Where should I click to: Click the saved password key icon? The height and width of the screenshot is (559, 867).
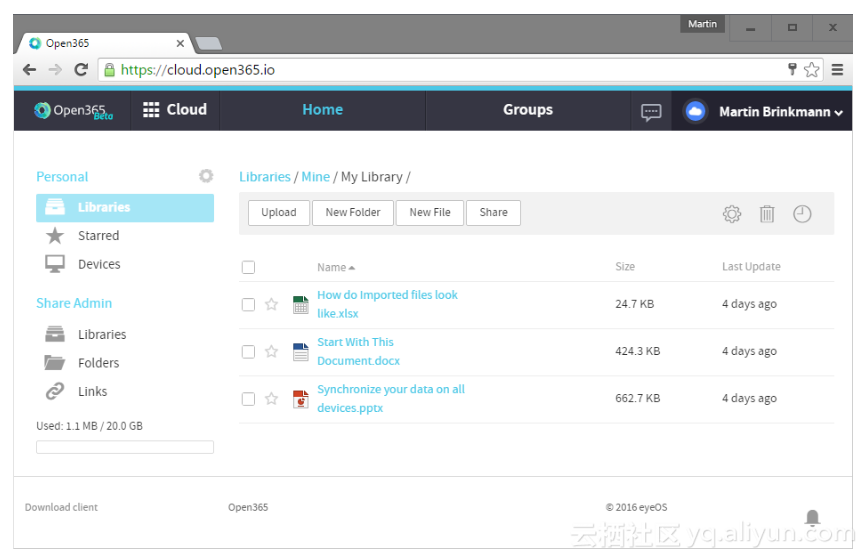(x=792, y=69)
